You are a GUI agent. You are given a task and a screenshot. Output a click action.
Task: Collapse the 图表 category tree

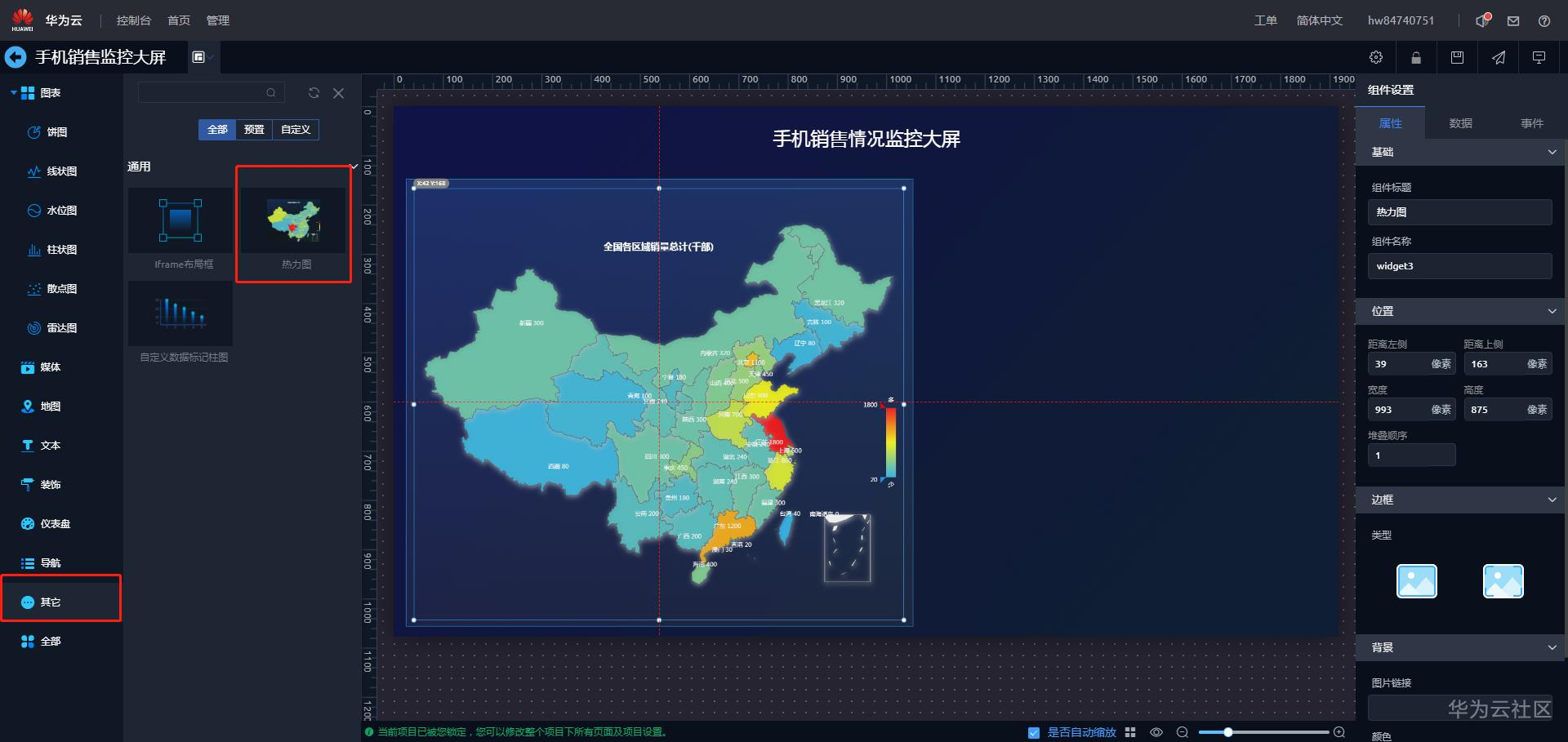point(13,93)
